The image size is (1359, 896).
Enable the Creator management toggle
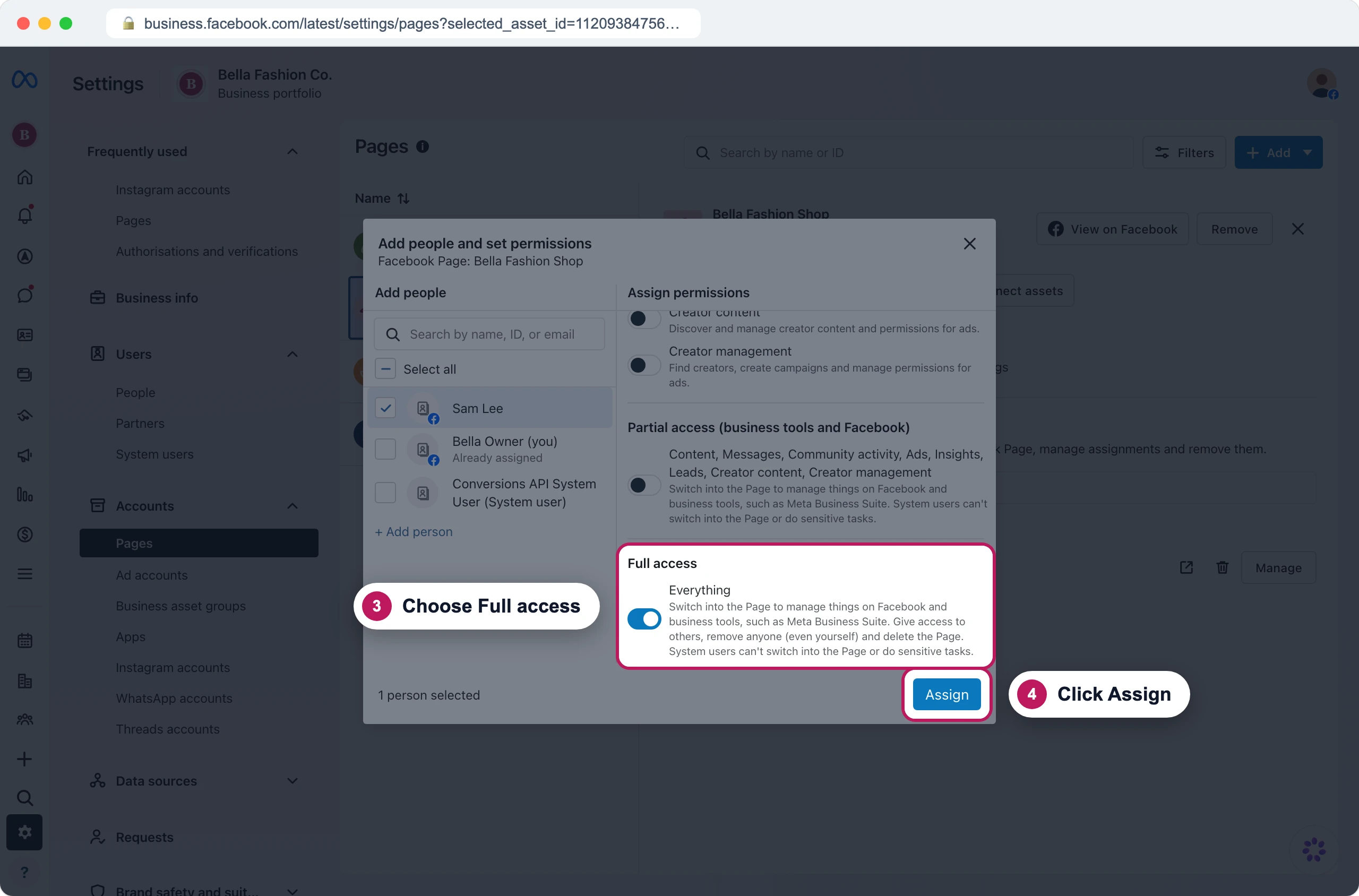(x=644, y=365)
